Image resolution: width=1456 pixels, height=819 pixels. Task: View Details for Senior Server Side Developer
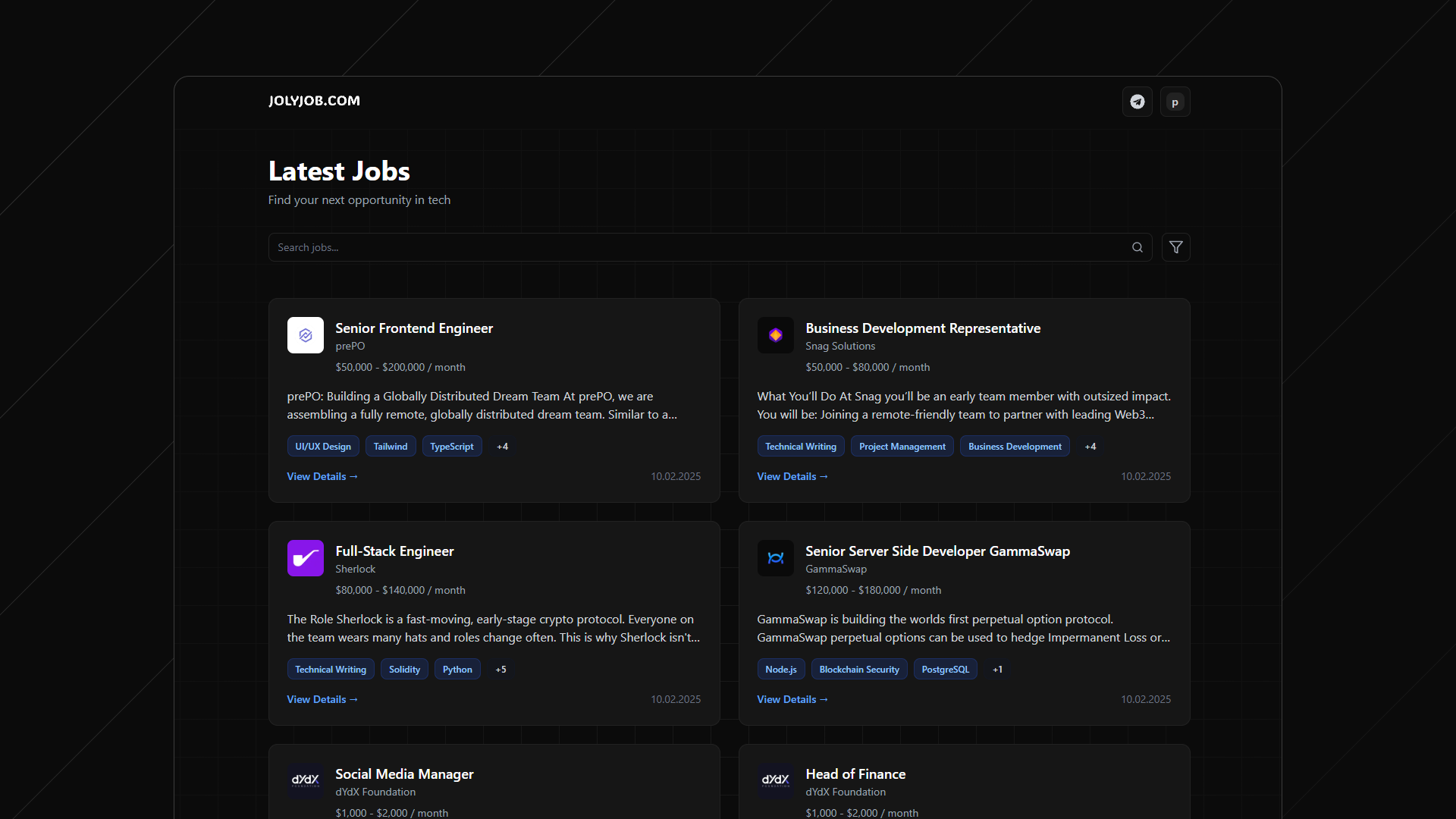[792, 699]
